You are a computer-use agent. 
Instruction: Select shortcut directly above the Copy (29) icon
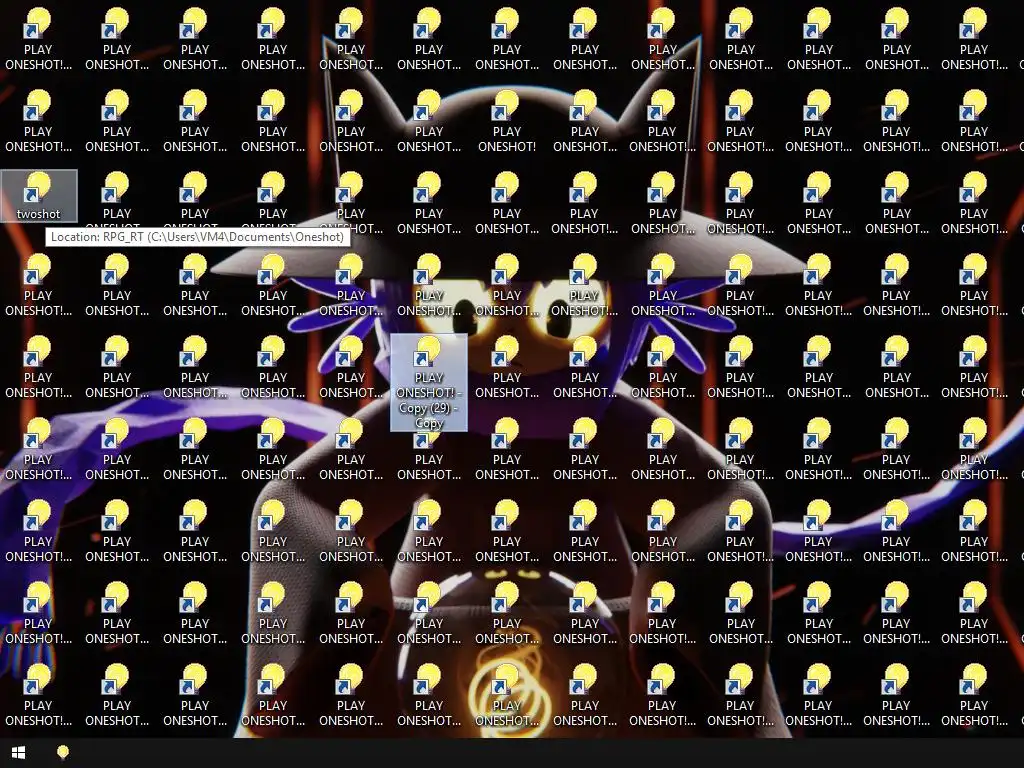click(x=429, y=285)
